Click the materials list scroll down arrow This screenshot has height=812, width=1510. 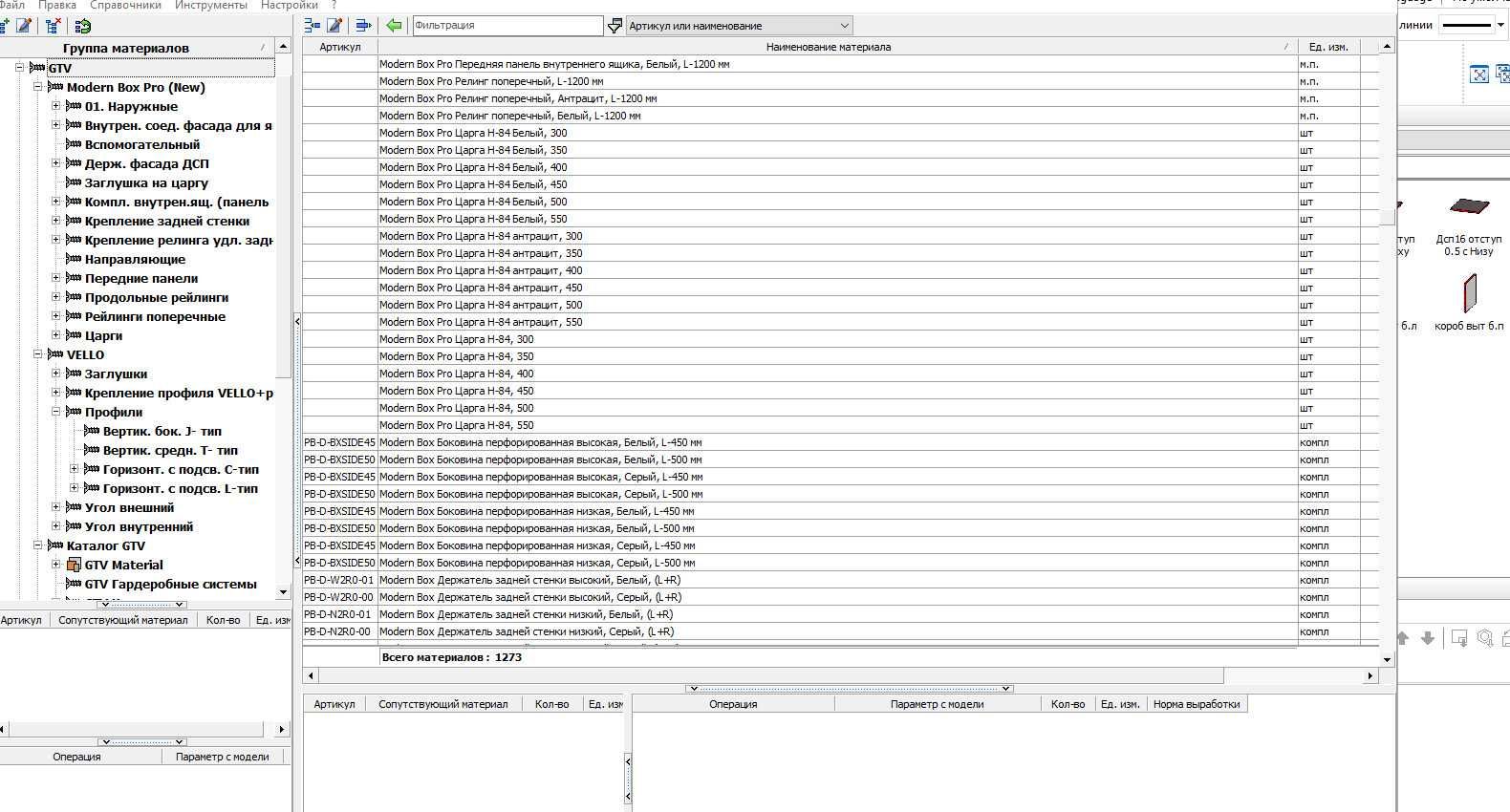click(1387, 659)
